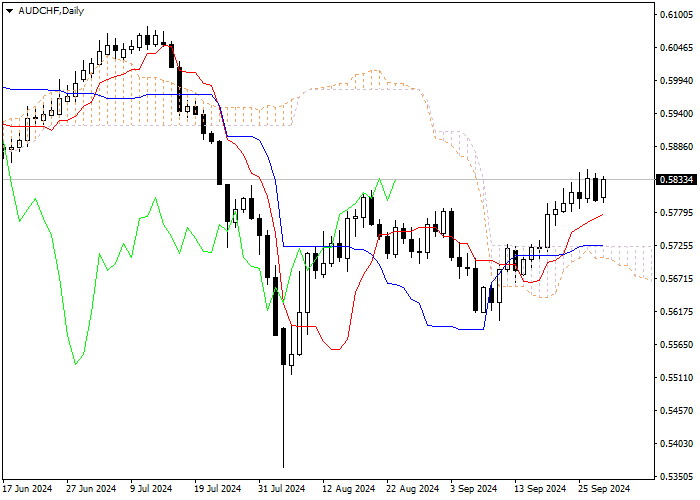Click the 0.58860 price axis label
The width and height of the screenshot is (700, 500).
[x=676, y=147]
